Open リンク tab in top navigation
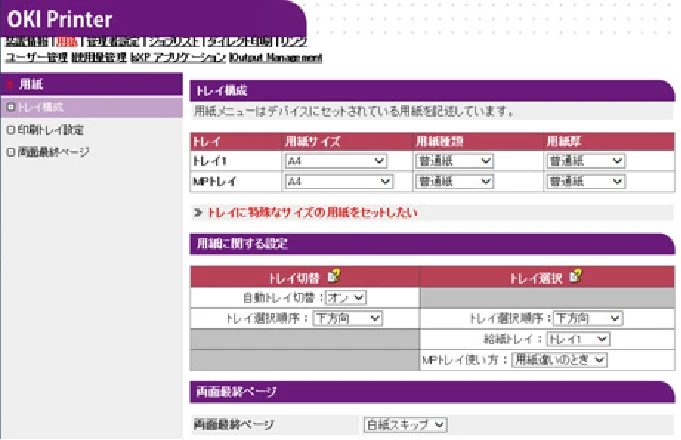Viewport: 681px width, 440px height. (294, 42)
